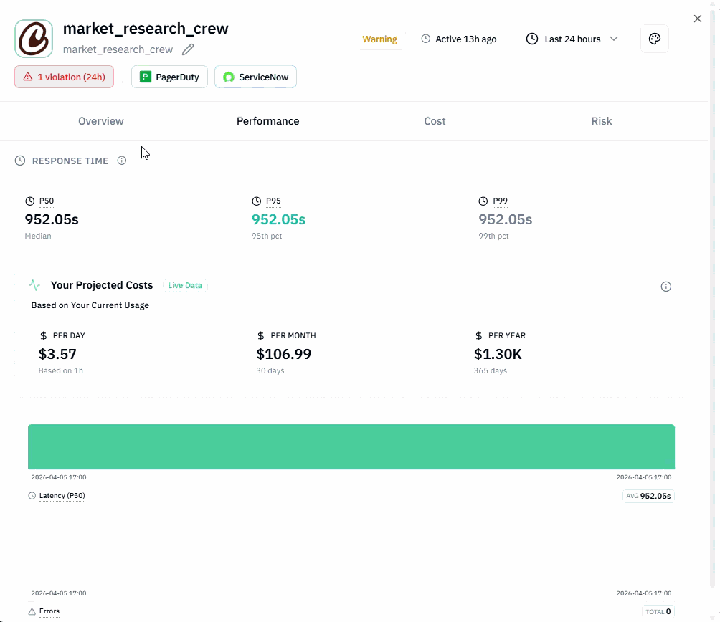
Task: Open the PagerDuty integration button
Action: [x=169, y=77]
